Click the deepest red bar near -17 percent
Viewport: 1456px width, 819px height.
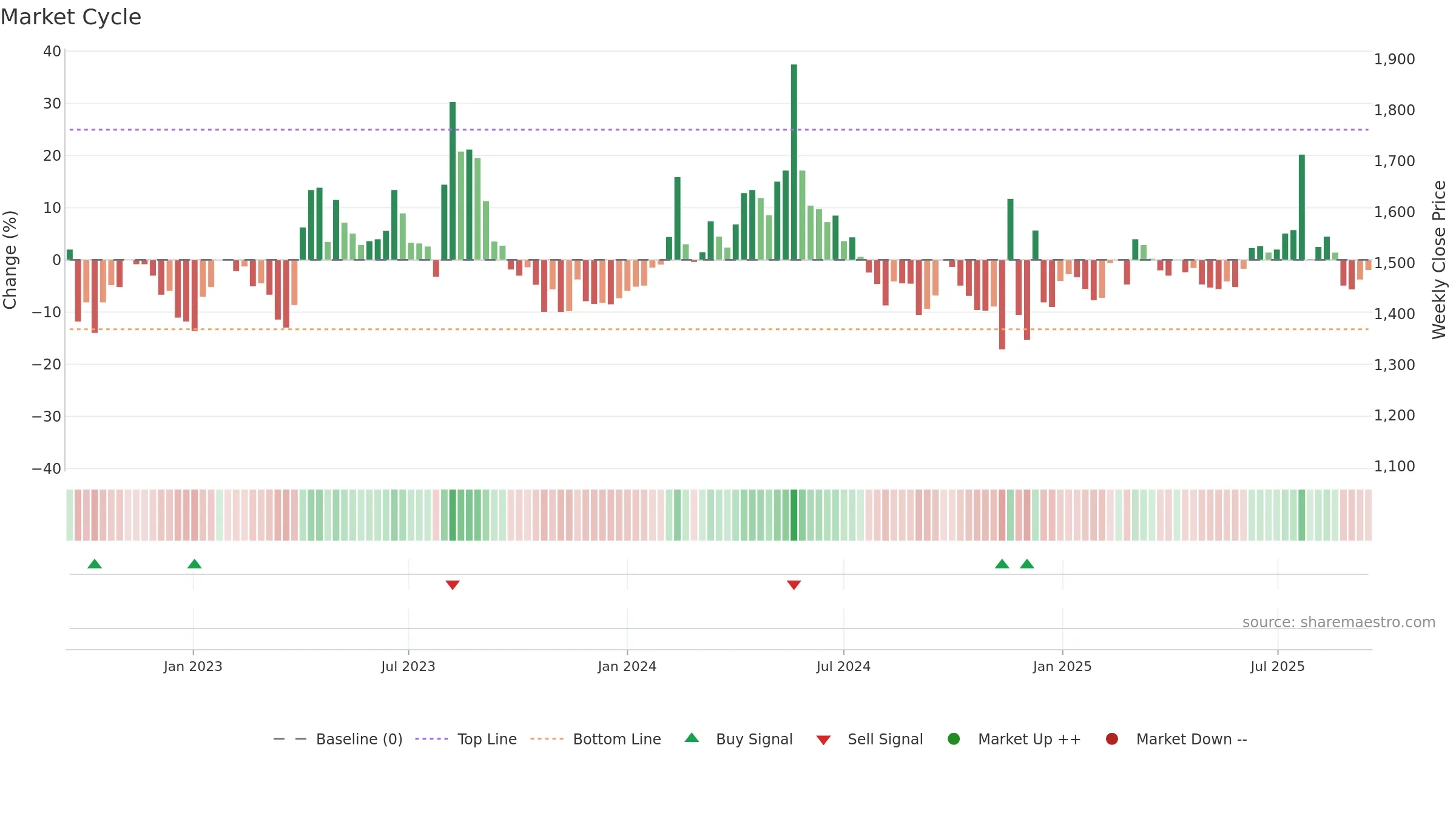(x=1002, y=305)
